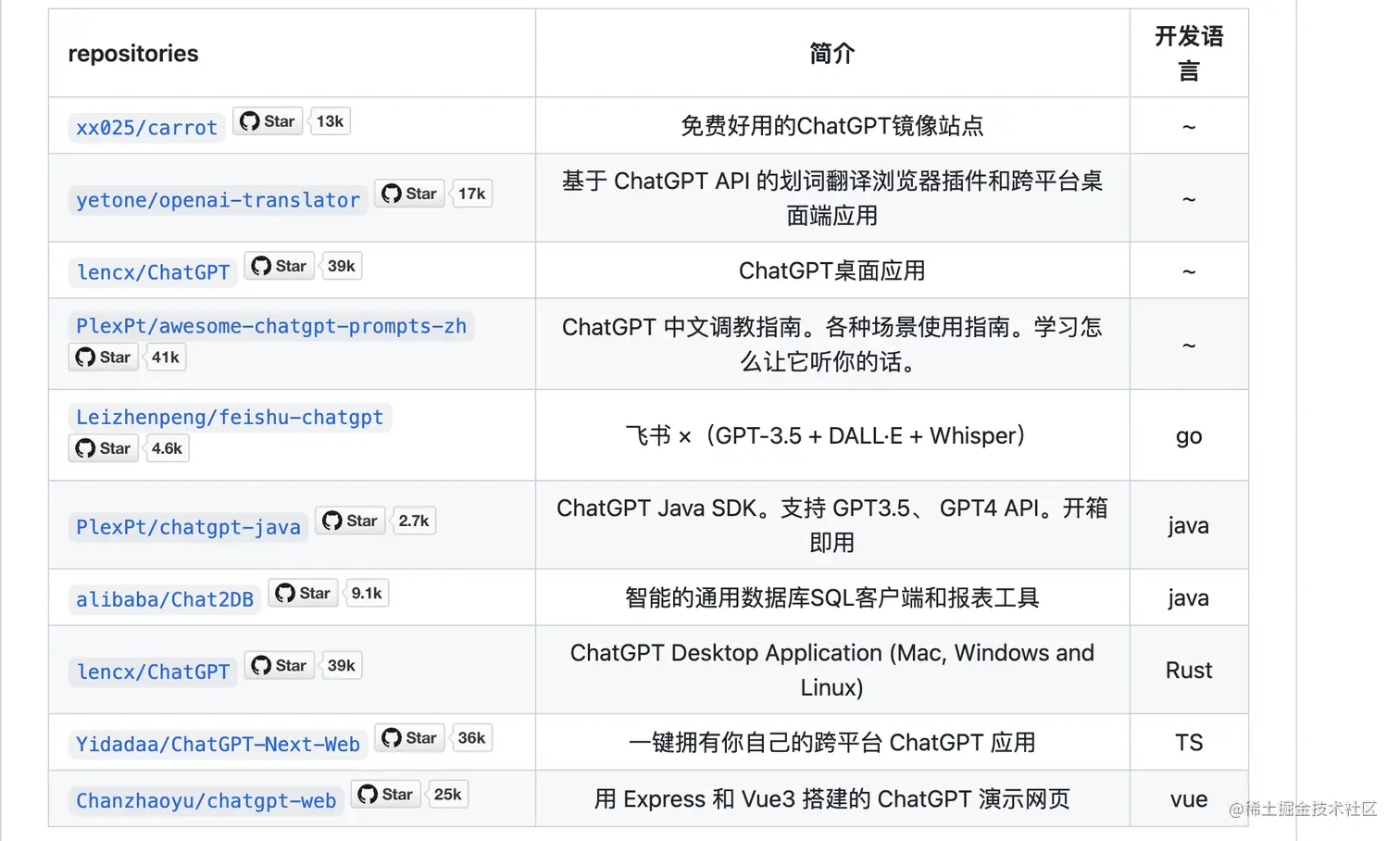Open lencx/ChatGPT link in the Rust row
Viewport: 1400px width, 841px height.
coord(153,672)
